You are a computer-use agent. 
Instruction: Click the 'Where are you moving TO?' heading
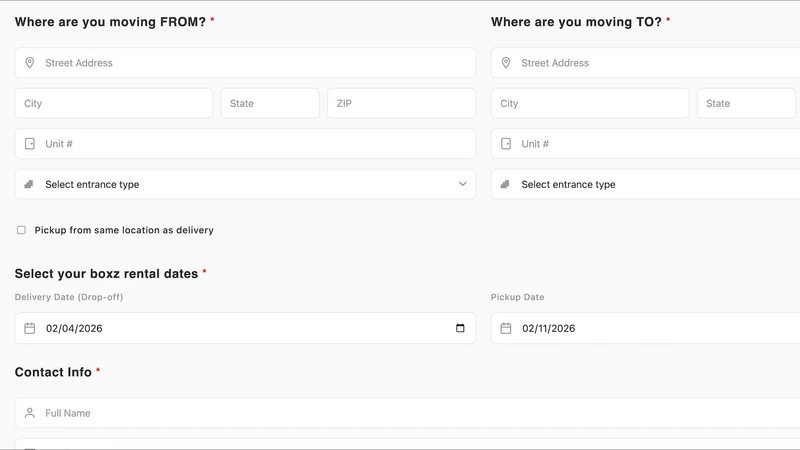pyautogui.click(x=576, y=22)
